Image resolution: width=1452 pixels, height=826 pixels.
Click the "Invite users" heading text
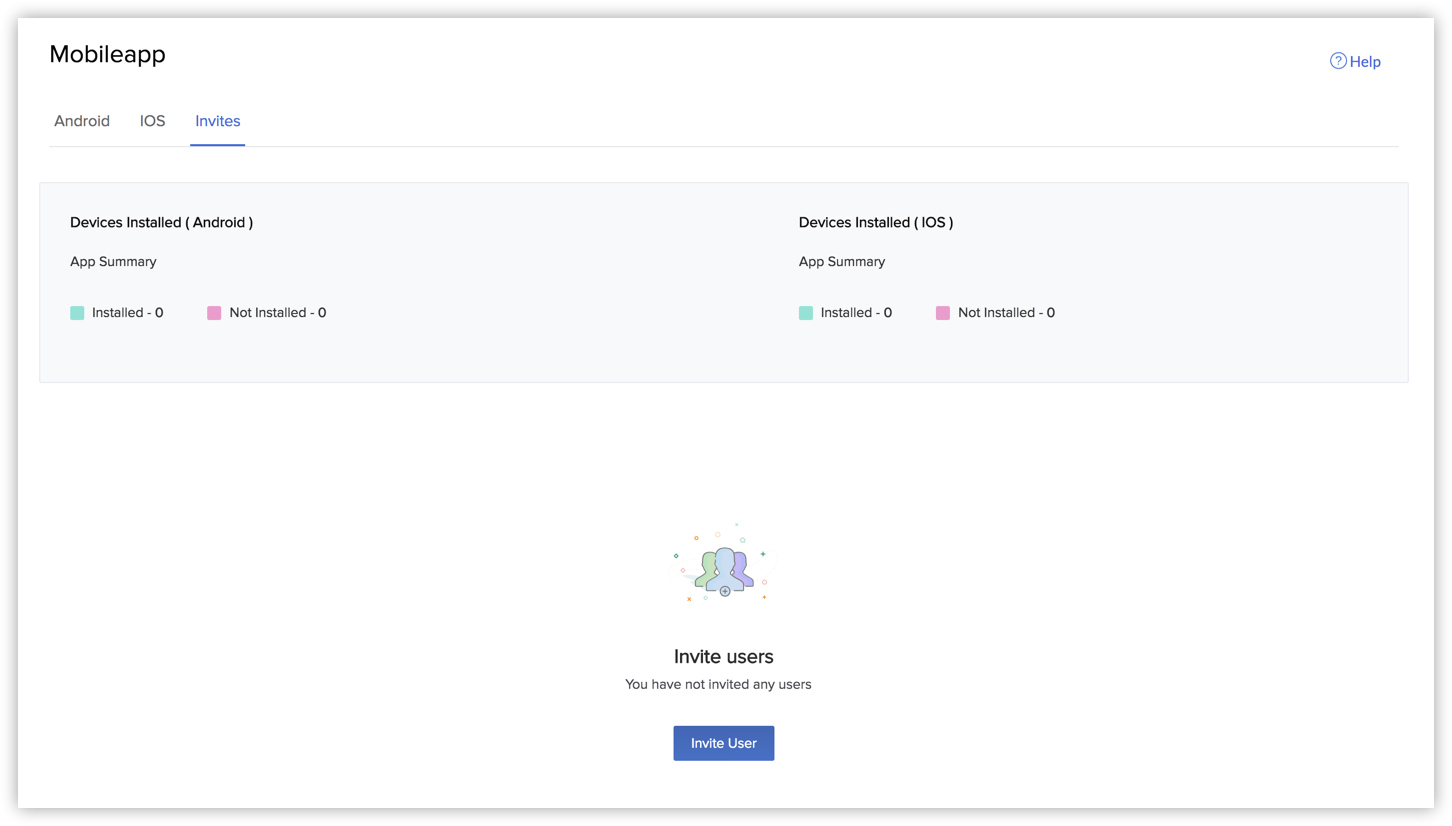pyautogui.click(x=724, y=657)
